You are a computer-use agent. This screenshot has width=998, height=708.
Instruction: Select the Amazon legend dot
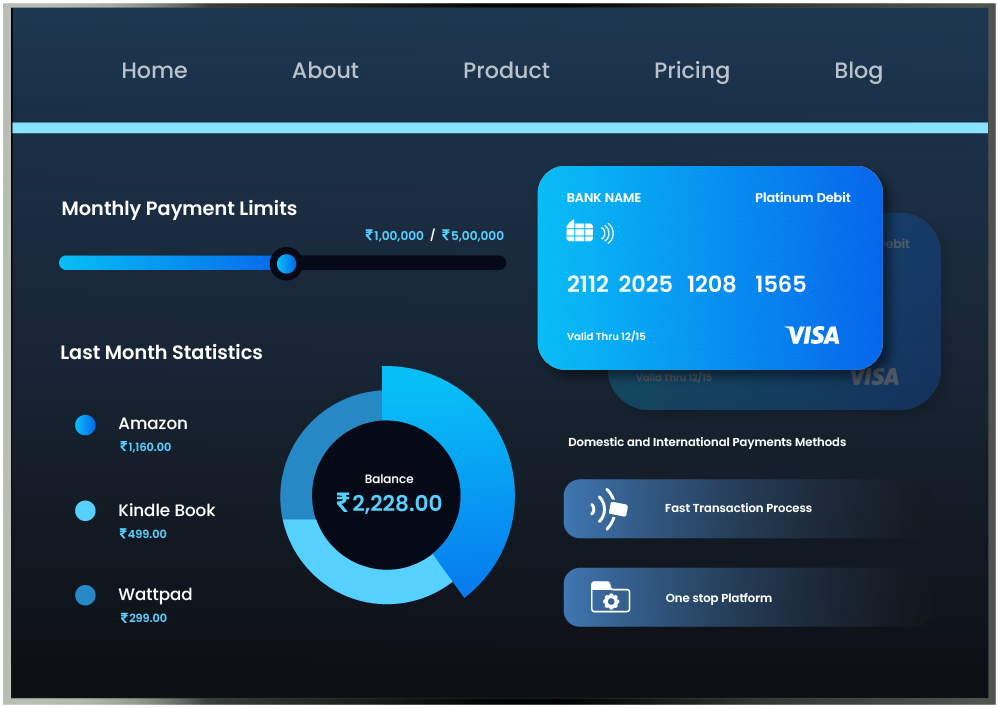coord(85,425)
